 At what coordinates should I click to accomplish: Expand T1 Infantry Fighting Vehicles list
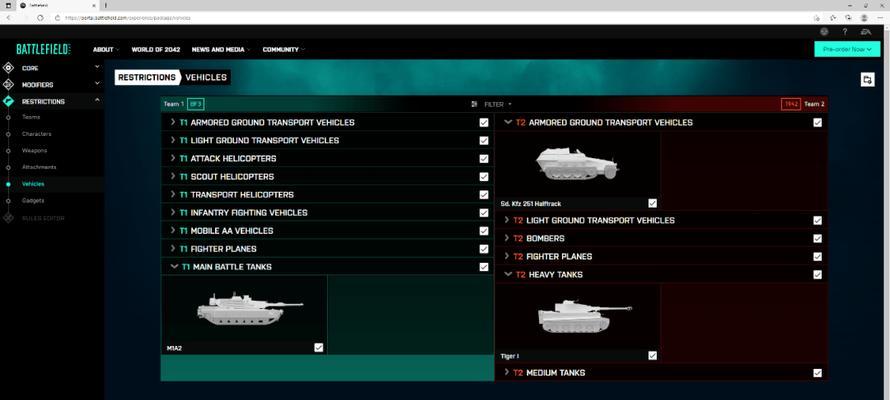(173, 213)
